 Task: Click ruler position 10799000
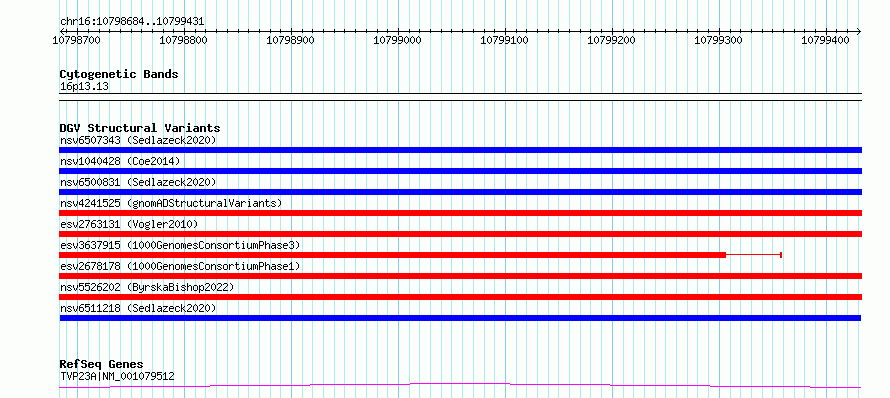coord(398,40)
